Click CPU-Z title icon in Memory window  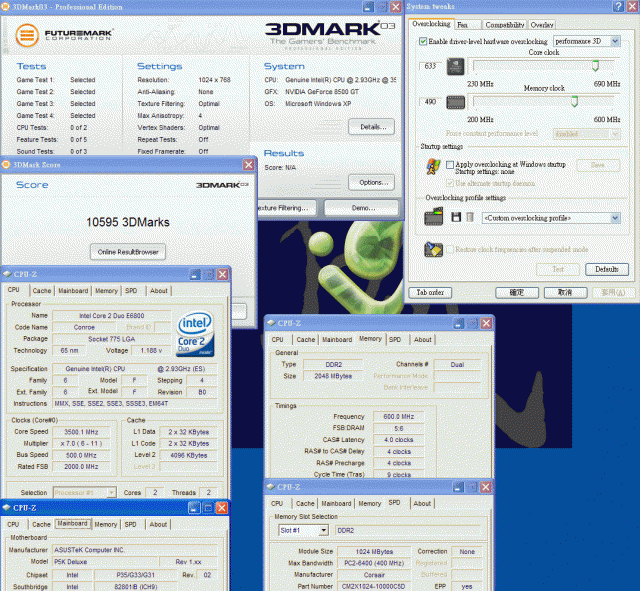[271, 323]
